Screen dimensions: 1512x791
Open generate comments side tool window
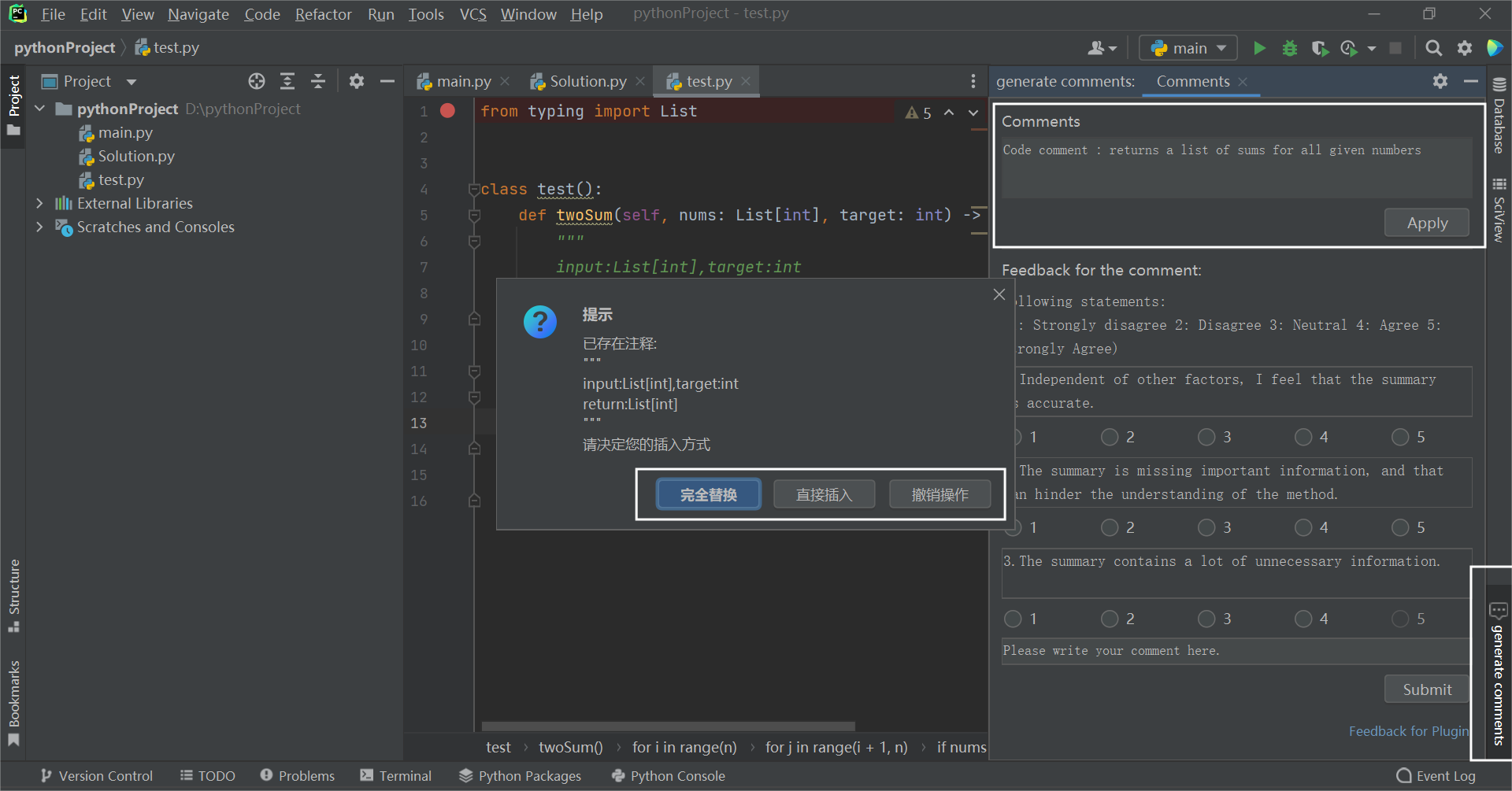[x=1498, y=674]
